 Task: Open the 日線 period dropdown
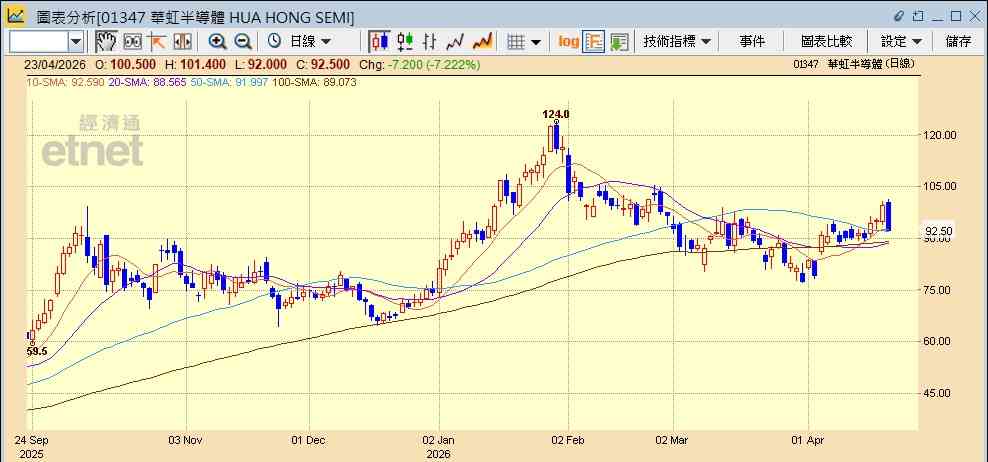(309, 42)
